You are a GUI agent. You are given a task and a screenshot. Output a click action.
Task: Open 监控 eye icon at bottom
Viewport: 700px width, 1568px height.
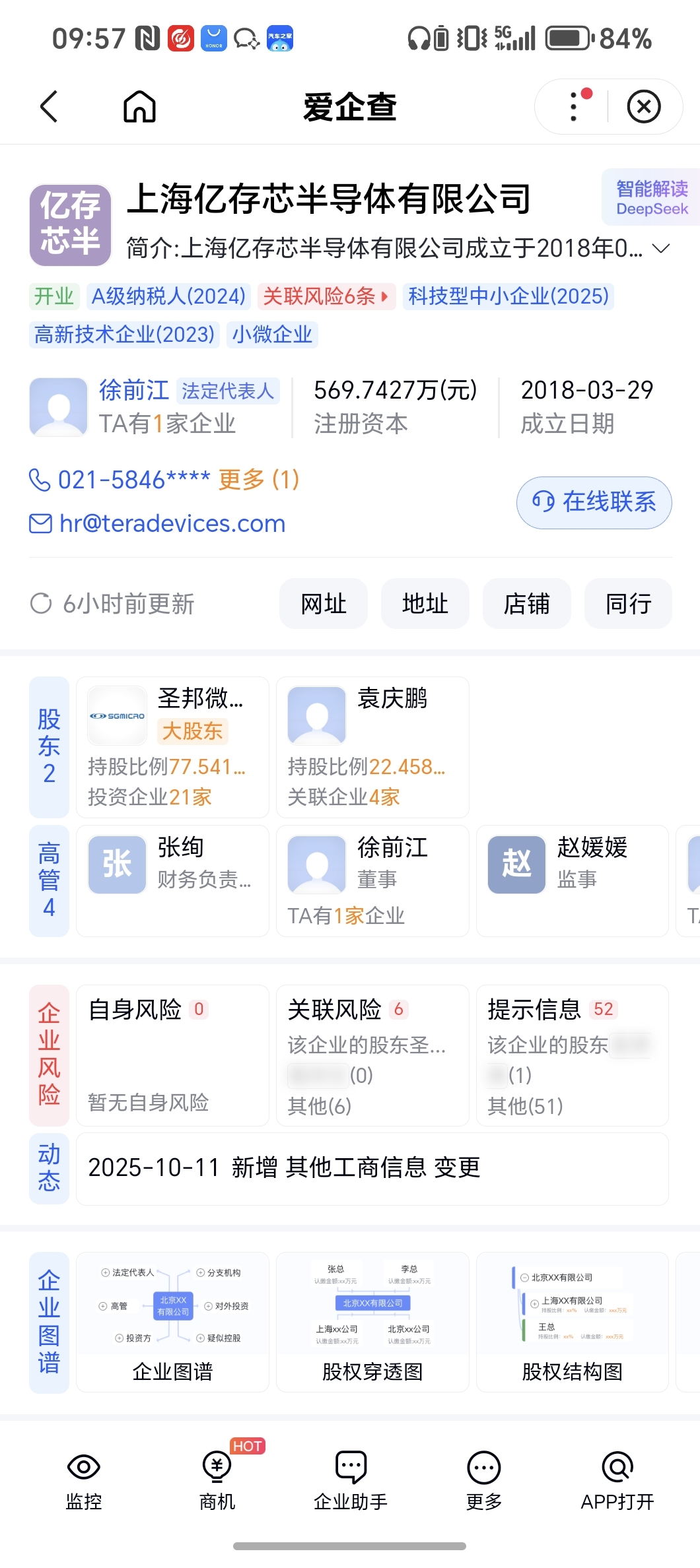(x=84, y=1467)
